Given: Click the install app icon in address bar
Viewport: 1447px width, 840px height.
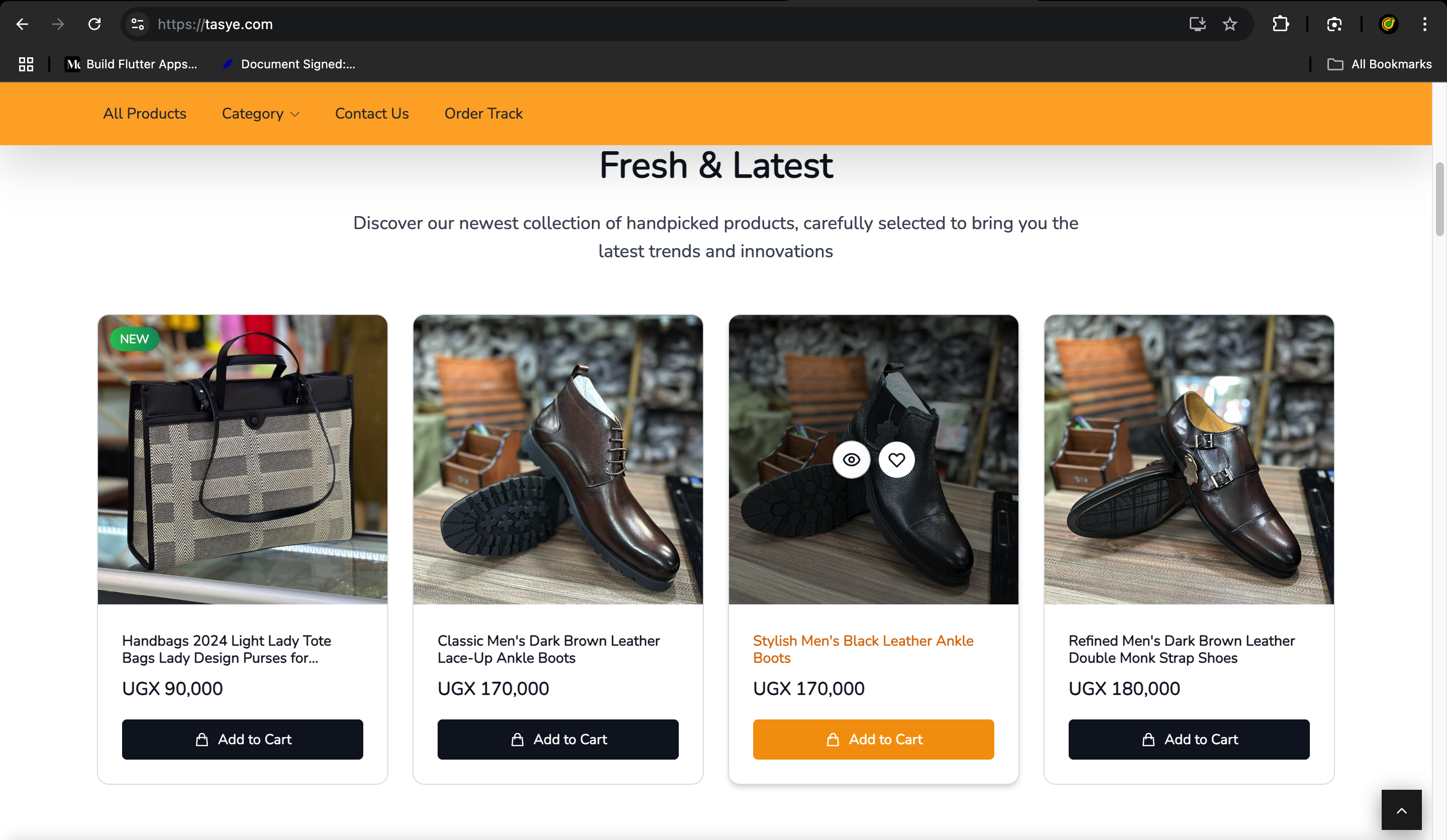Looking at the screenshot, I should 1197,24.
